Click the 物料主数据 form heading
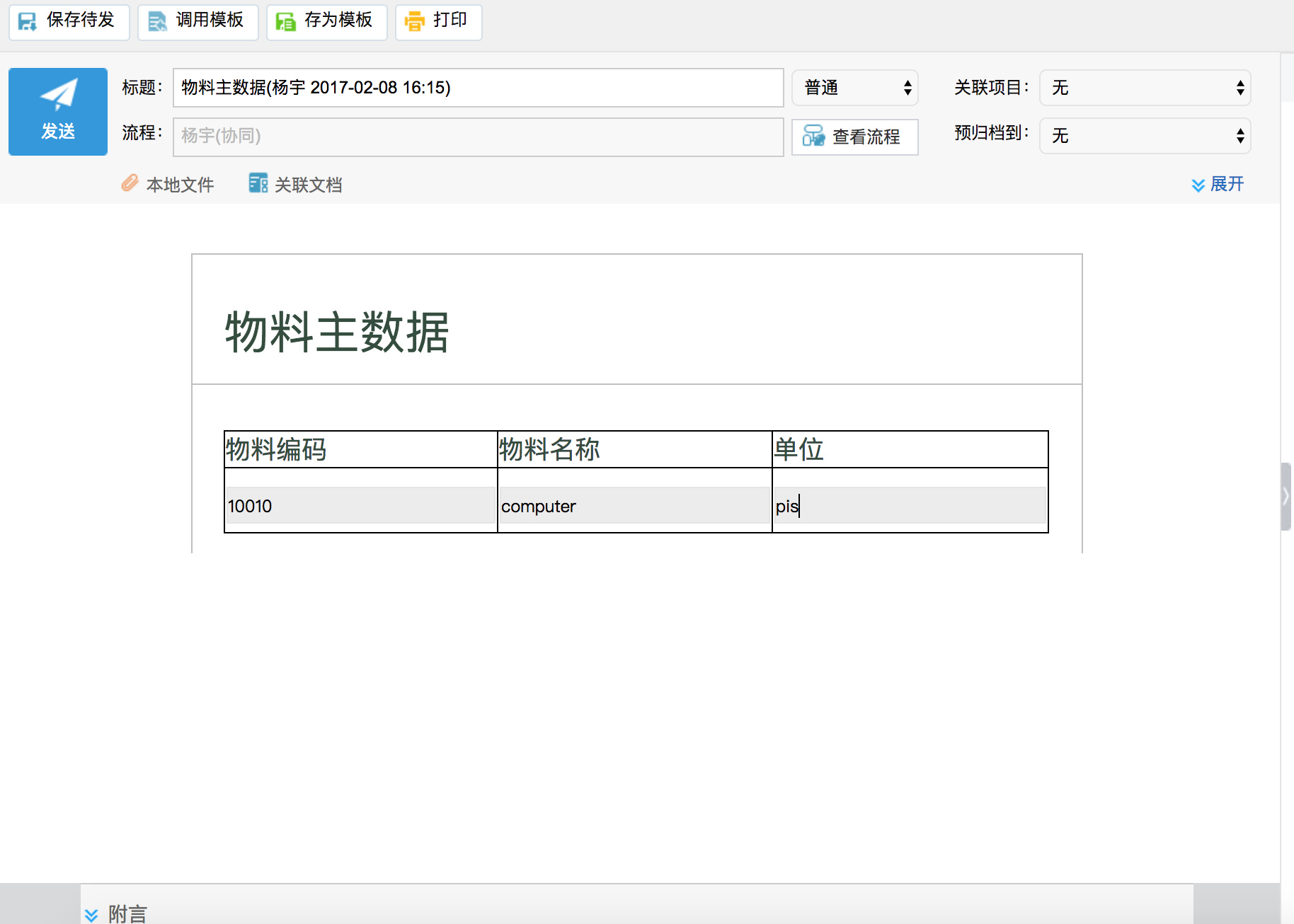Viewport: 1294px width, 924px height. [x=337, y=332]
